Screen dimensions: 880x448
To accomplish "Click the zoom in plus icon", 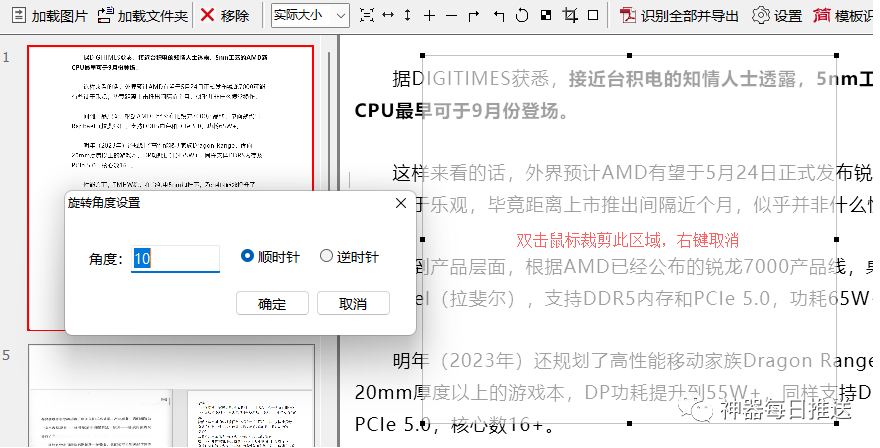I will click(429, 16).
